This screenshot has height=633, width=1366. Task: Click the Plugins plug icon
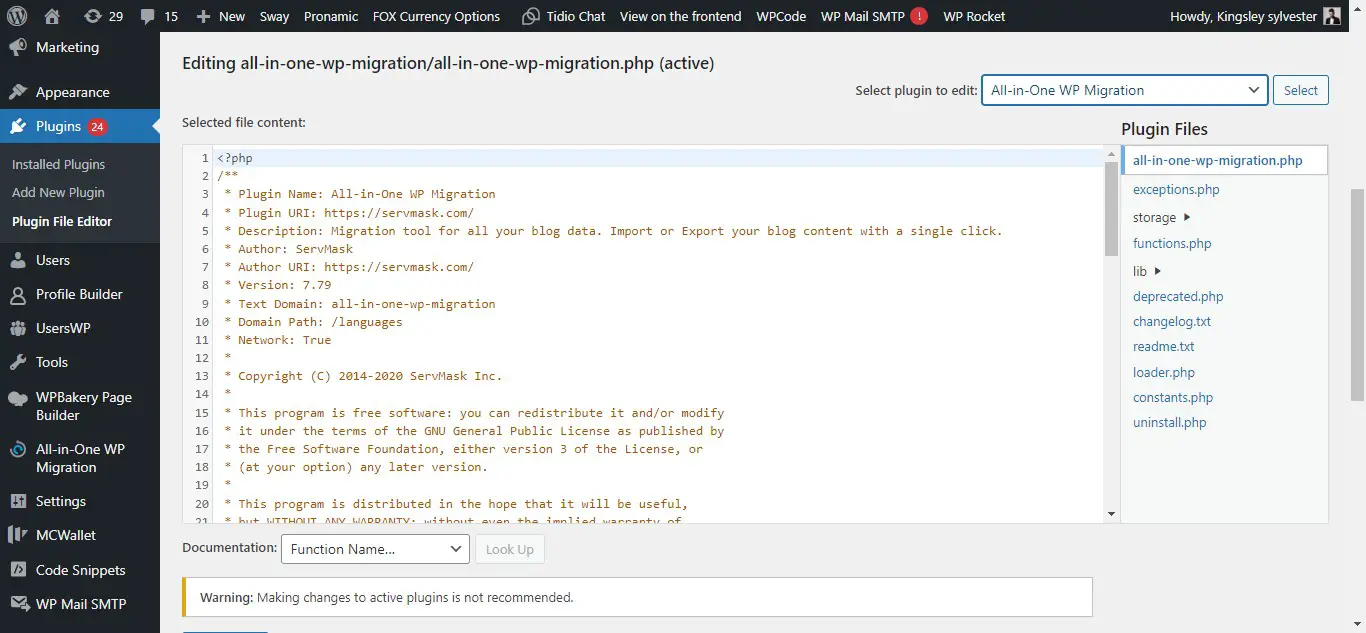18,126
